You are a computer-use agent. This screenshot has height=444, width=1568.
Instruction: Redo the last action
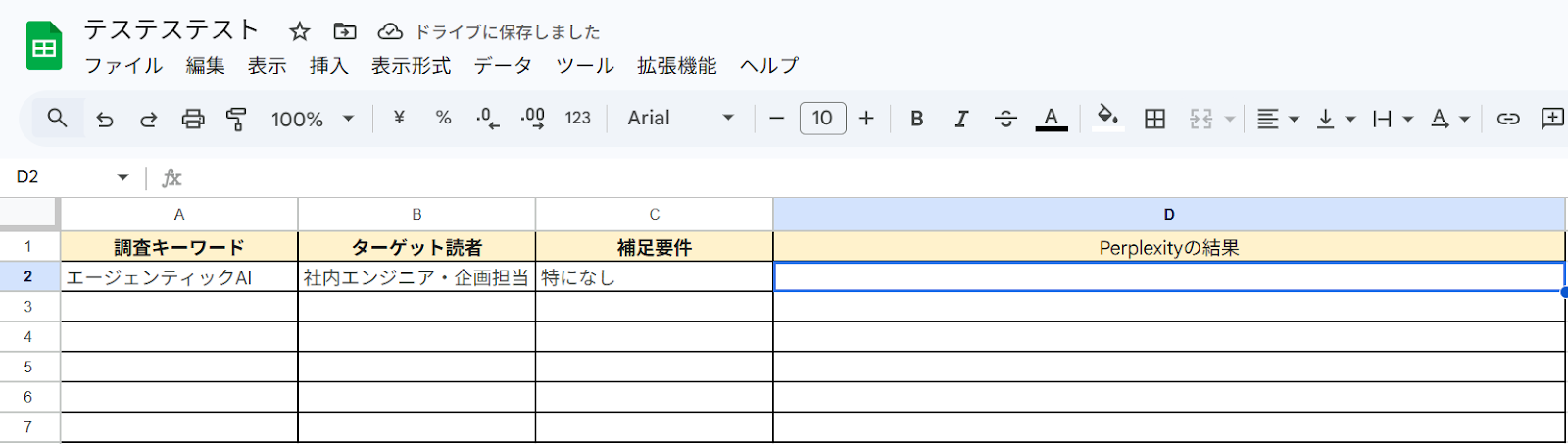coord(149,119)
